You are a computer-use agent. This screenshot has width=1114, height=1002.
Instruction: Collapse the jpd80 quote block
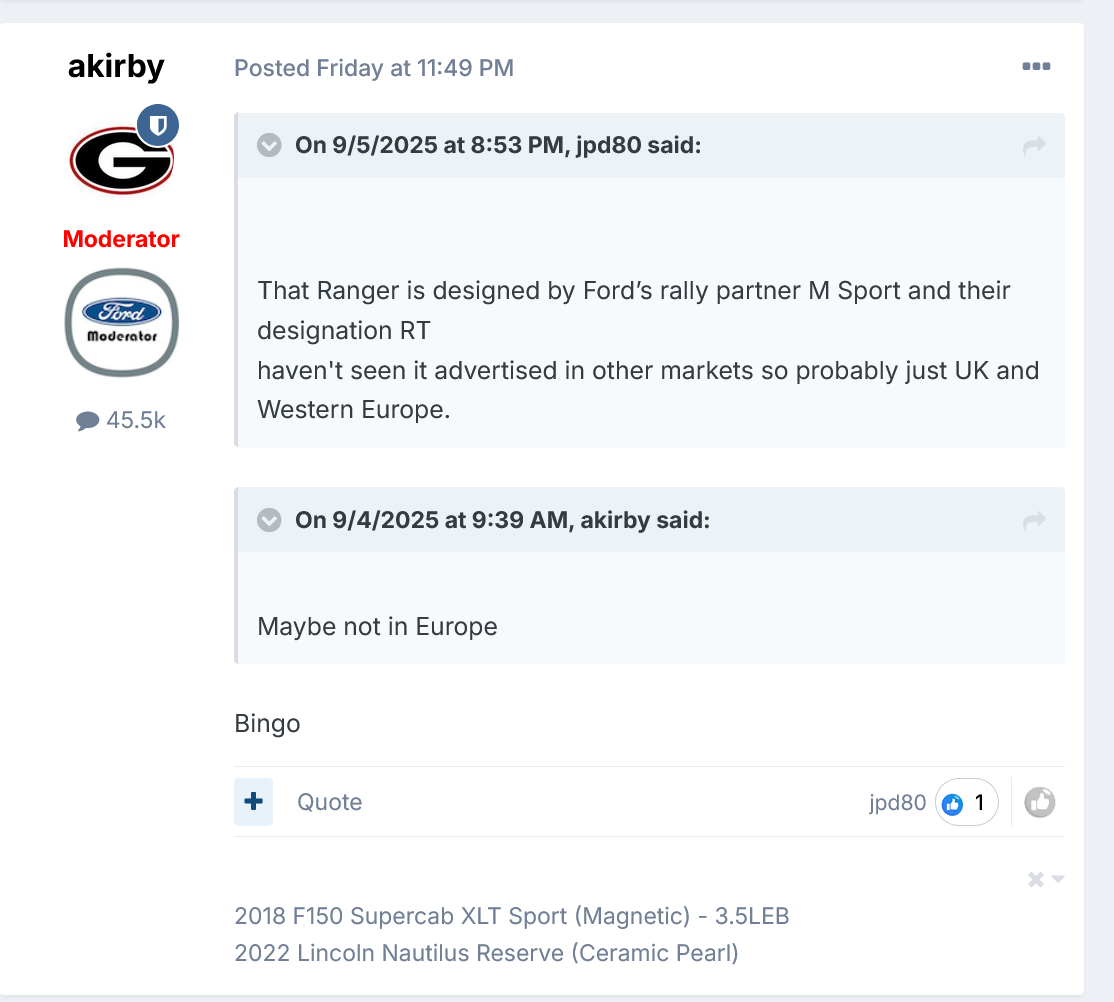(x=269, y=145)
